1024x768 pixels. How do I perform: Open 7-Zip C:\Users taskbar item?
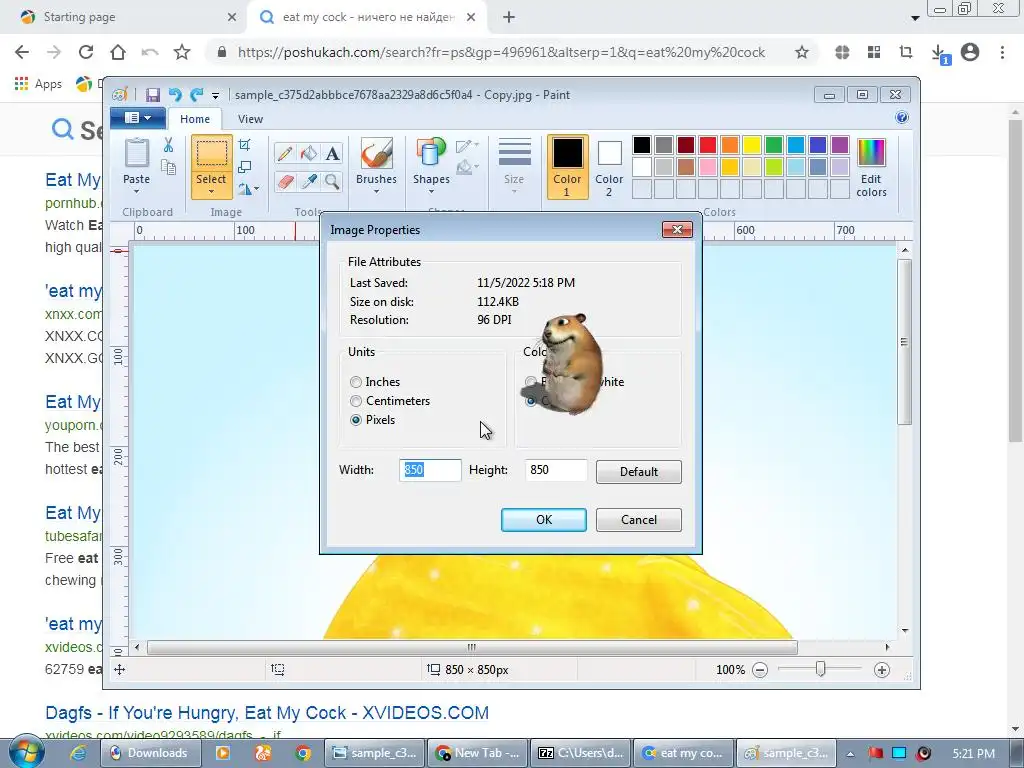click(581, 753)
